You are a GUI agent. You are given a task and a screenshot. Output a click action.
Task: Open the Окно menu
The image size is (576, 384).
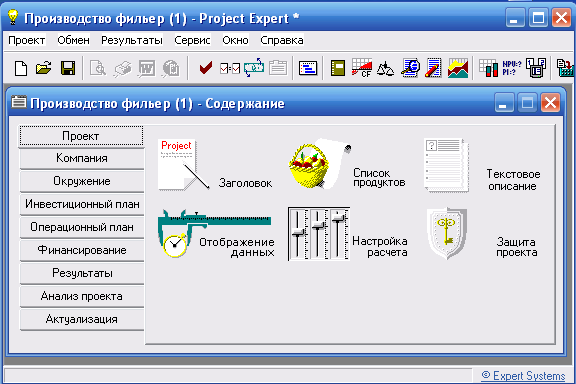pos(235,40)
